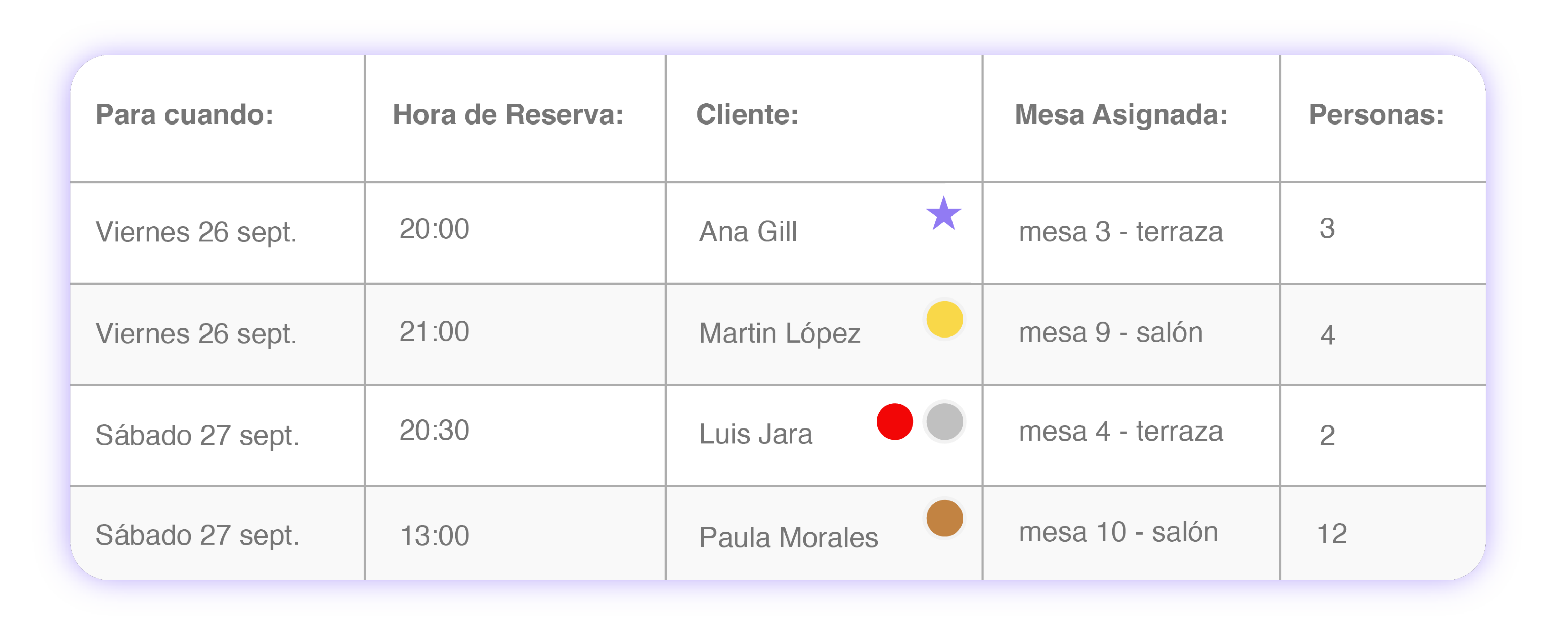The height and width of the screenshot is (632, 1568).
Task: Click the 20:30 reservation time
Action: [434, 430]
